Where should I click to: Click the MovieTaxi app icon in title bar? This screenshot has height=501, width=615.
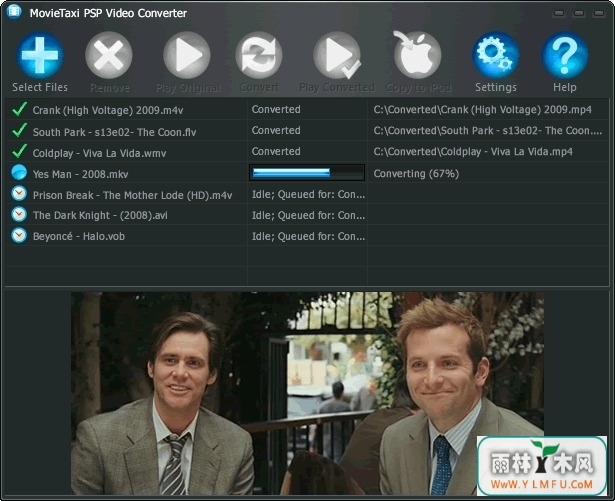click(14, 12)
